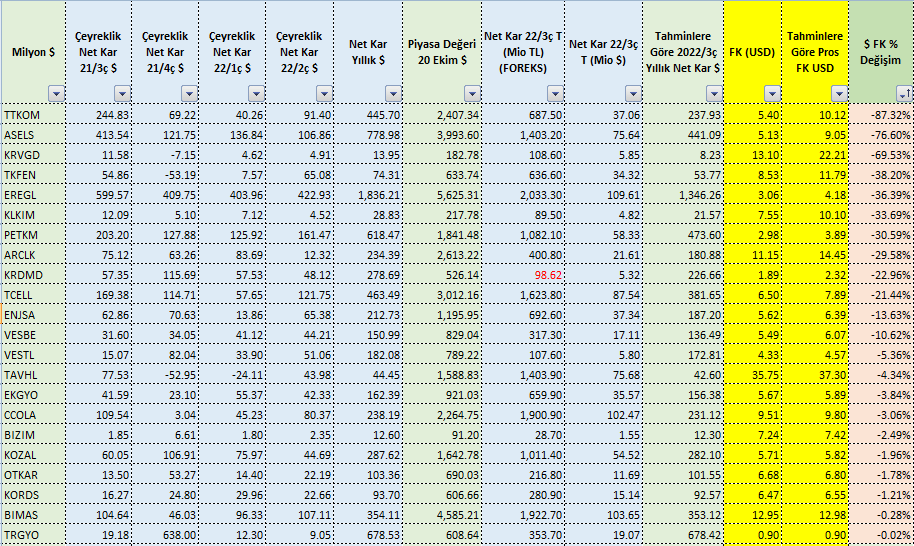Click ENJSA FK (USD) value 5.62
Screen dimensions: 914x546
coord(753,315)
